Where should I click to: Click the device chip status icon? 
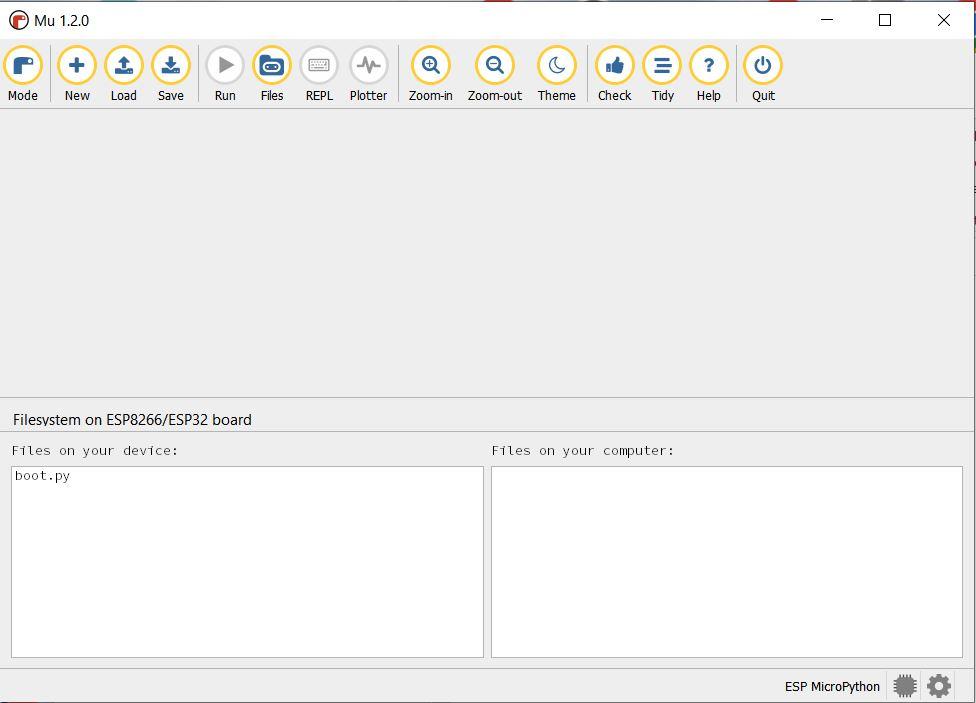(x=905, y=686)
